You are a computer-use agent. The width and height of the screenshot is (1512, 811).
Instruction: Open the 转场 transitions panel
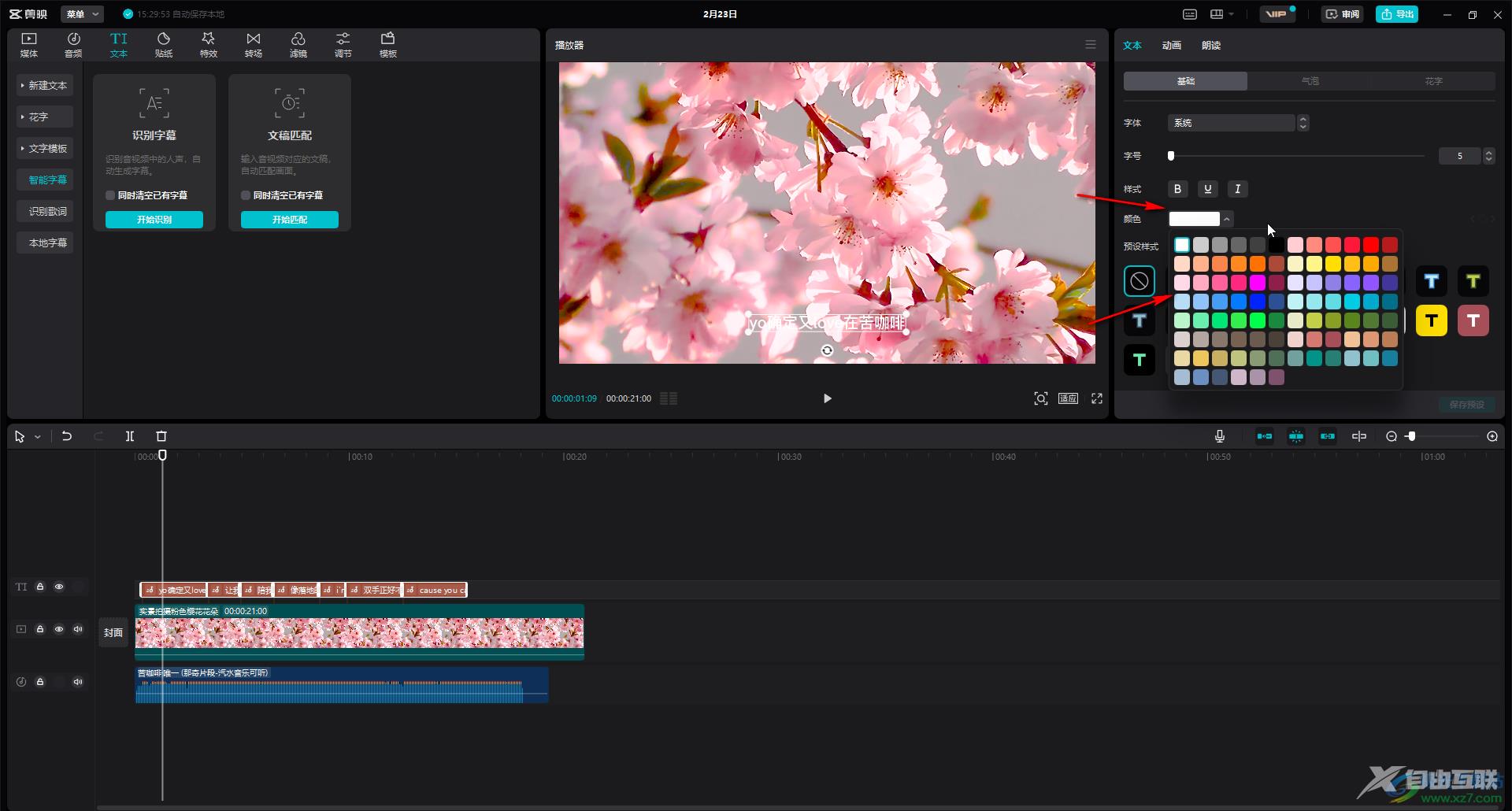pos(254,45)
